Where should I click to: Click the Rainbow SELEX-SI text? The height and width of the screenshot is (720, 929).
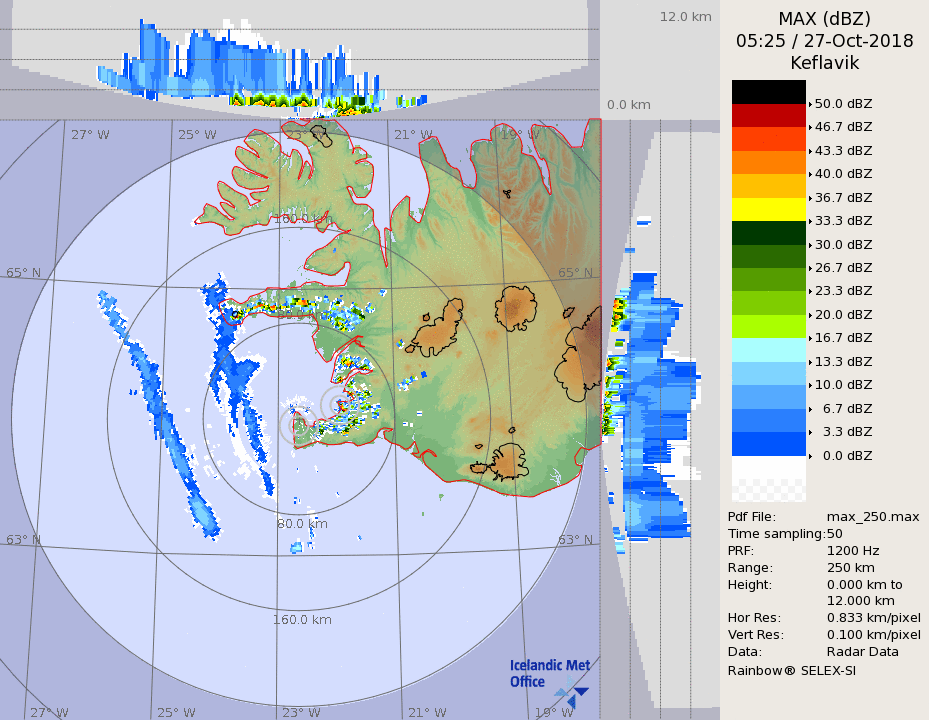[791, 669]
